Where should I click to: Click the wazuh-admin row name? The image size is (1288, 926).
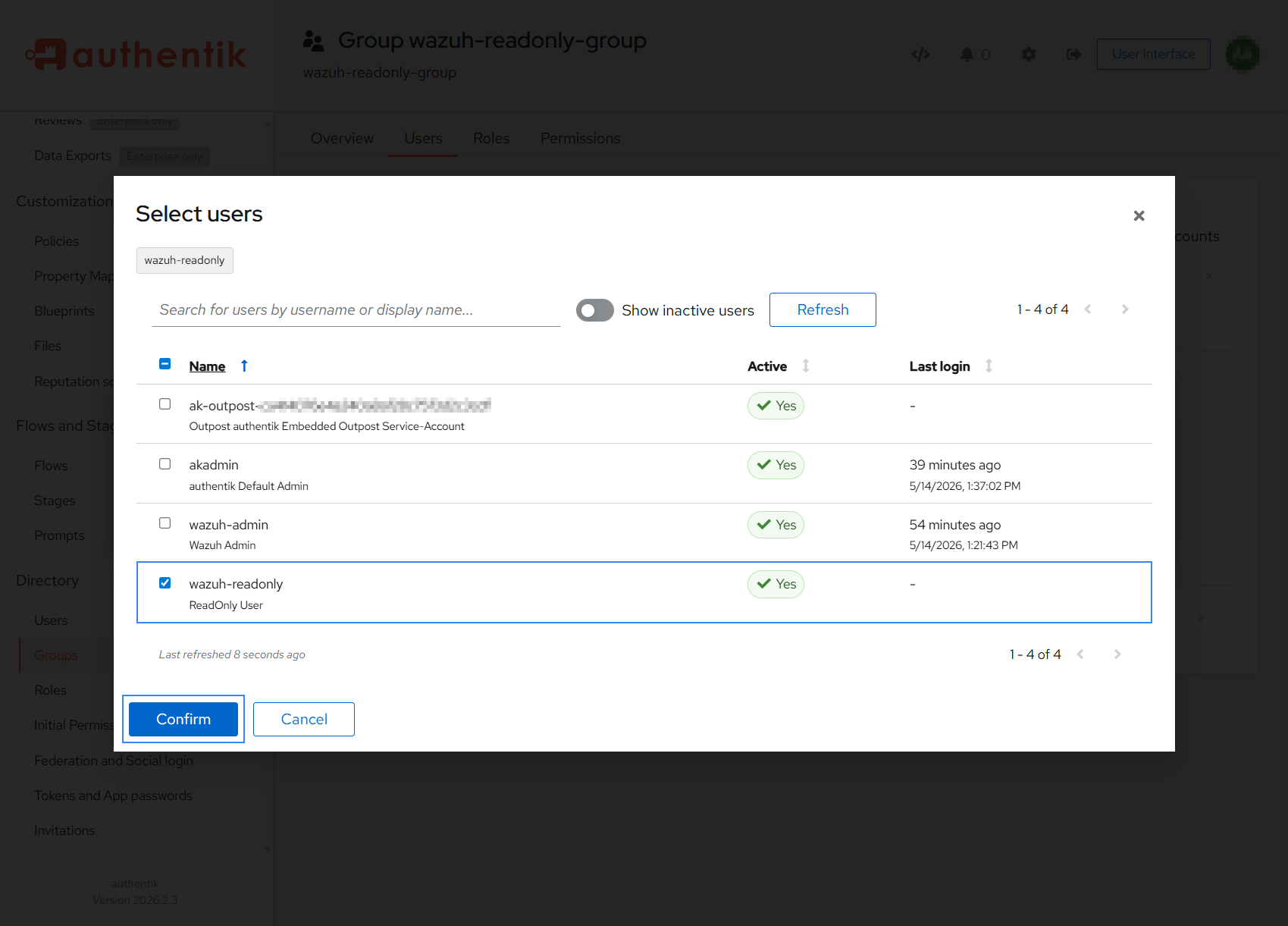click(x=229, y=525)
